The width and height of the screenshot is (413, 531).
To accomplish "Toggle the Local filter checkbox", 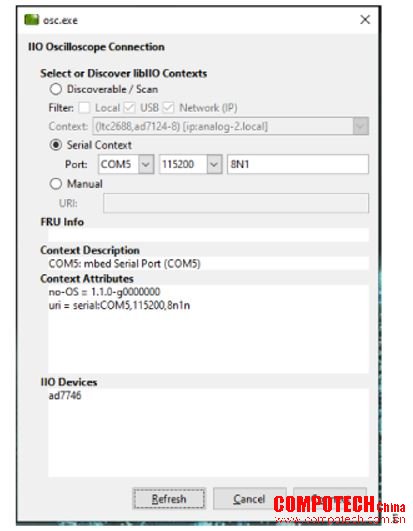I will click(x=84, y=108).
